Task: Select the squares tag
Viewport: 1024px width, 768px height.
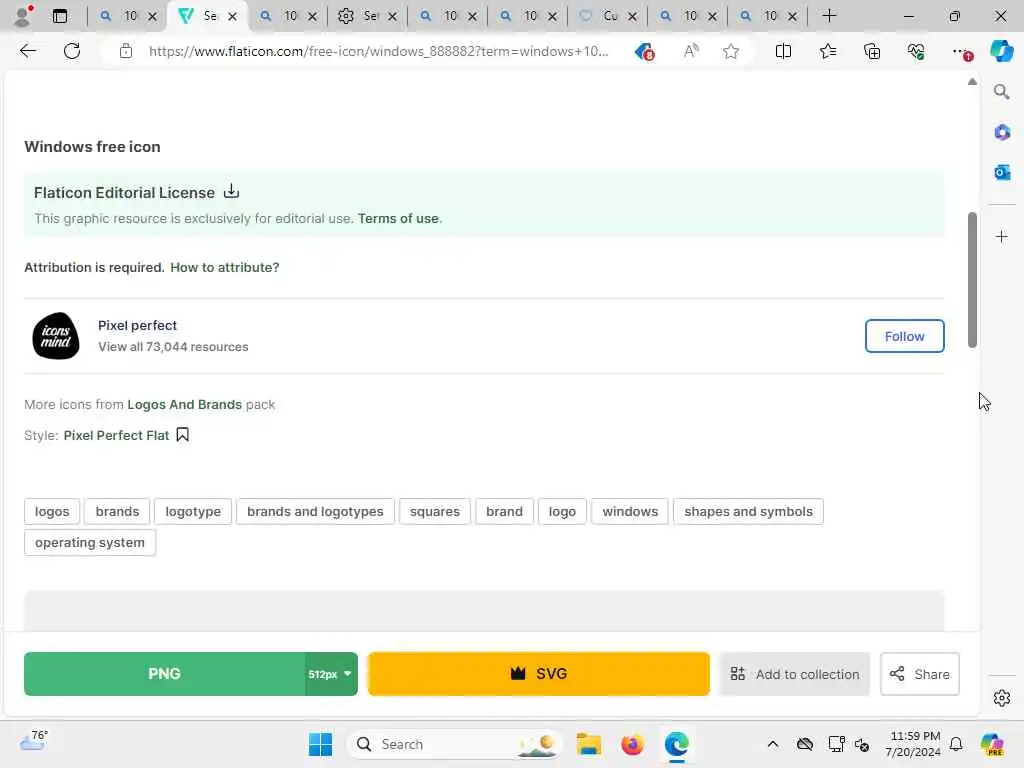Action: tap(435, 511)
